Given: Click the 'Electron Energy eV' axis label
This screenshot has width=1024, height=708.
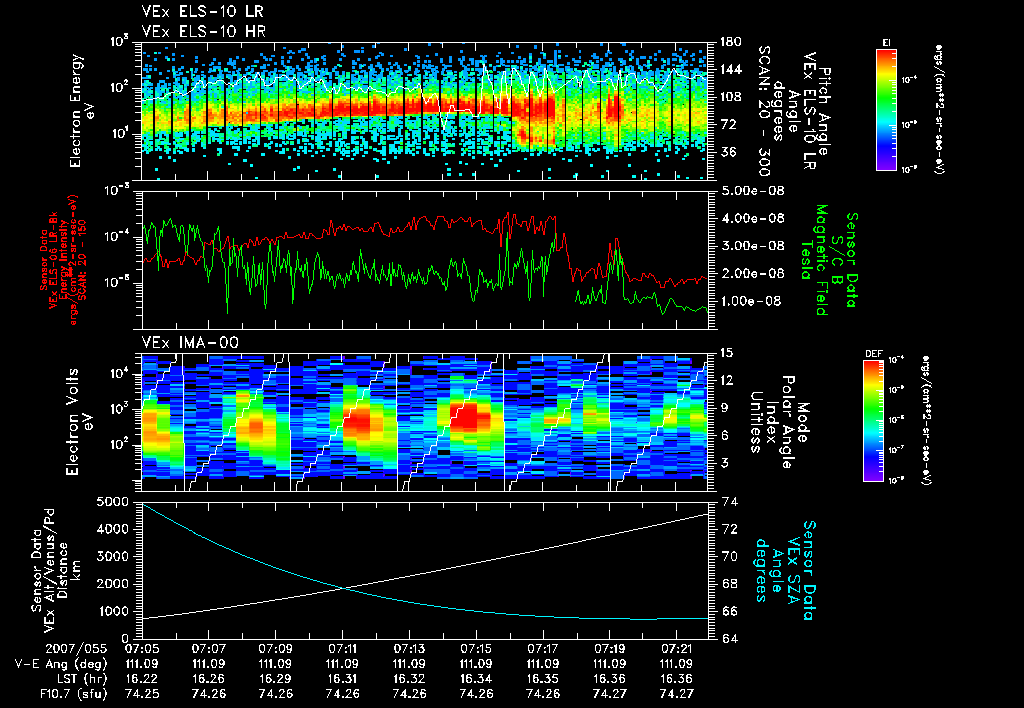Looking at the screenshot, I should click(83, 111).
